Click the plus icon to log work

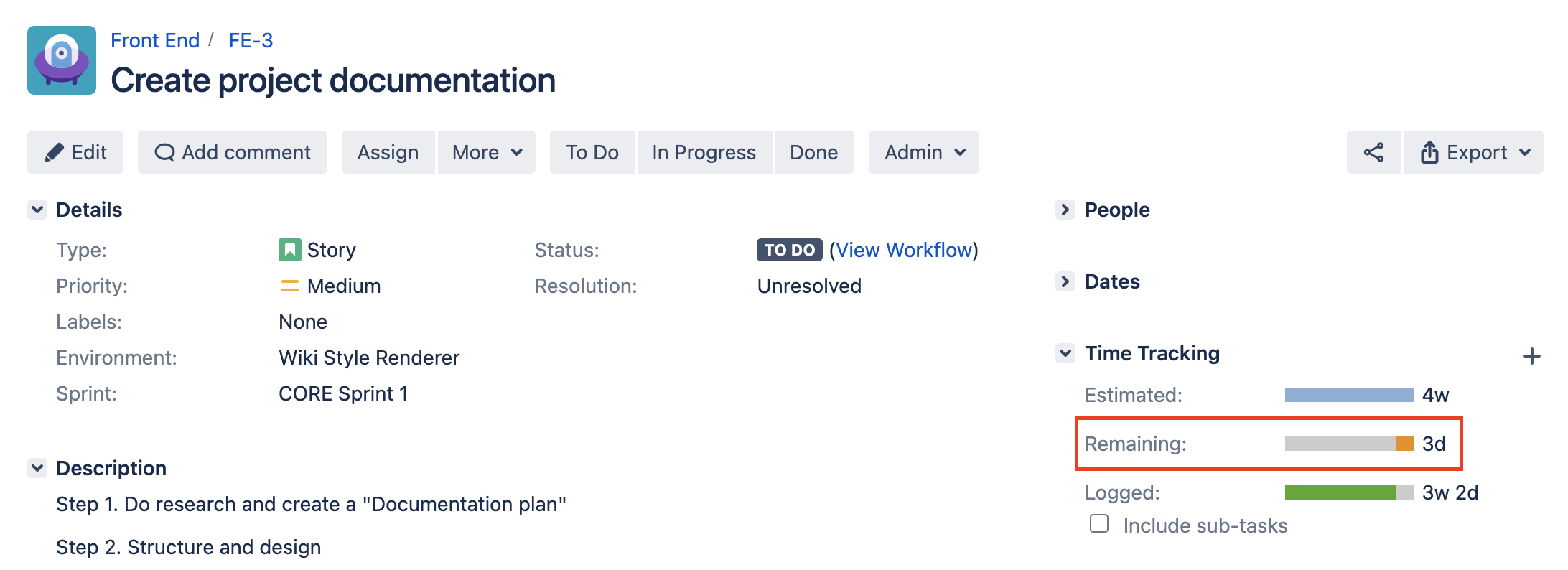pyautogui.click(x=1531, y=356)
